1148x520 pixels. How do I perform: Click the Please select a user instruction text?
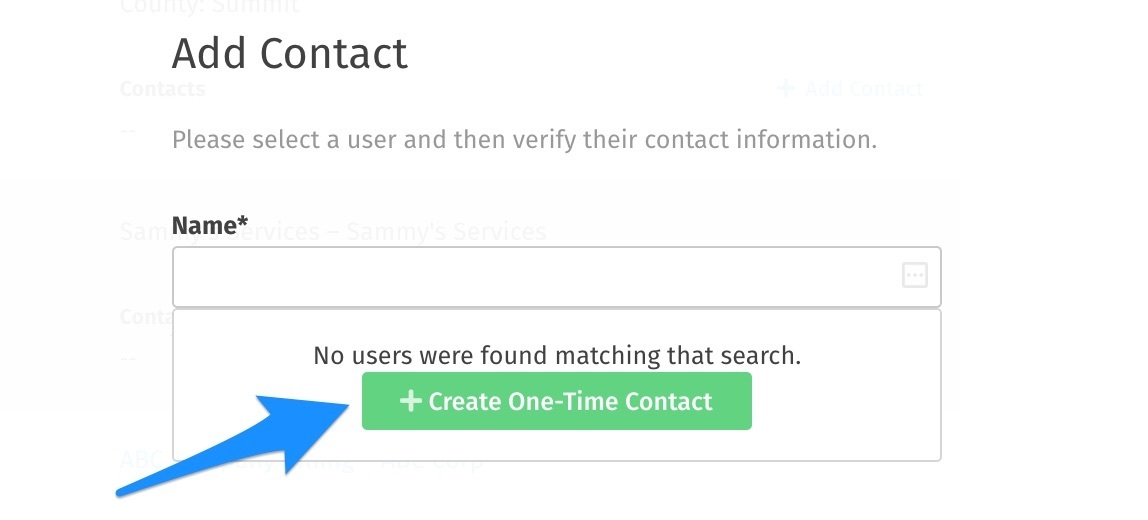(524, 139)
